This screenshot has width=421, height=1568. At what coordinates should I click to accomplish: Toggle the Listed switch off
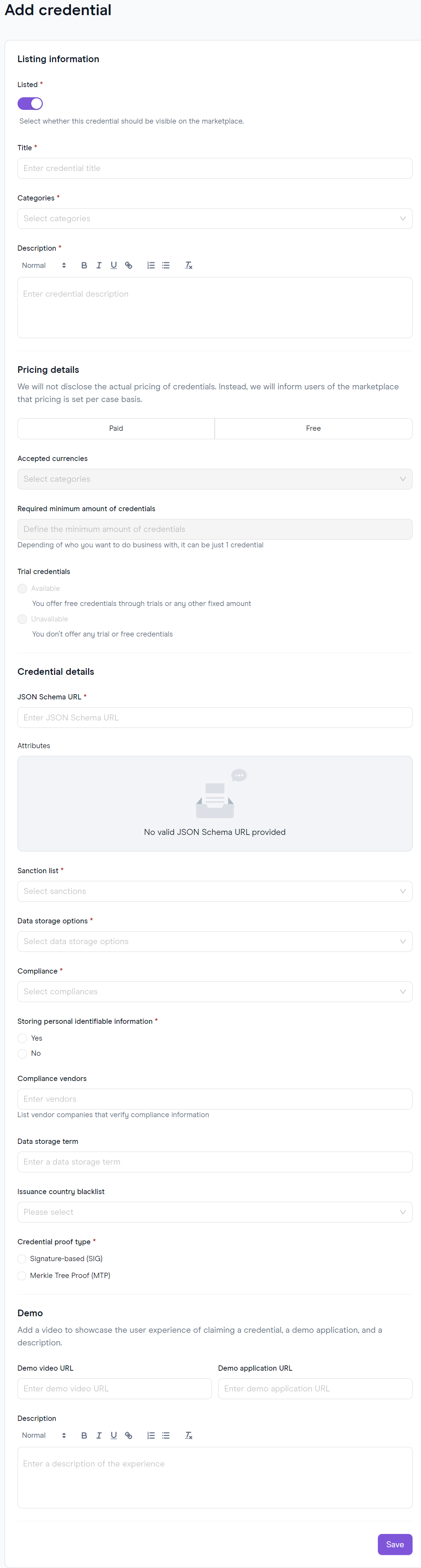[x=30, y=104]
